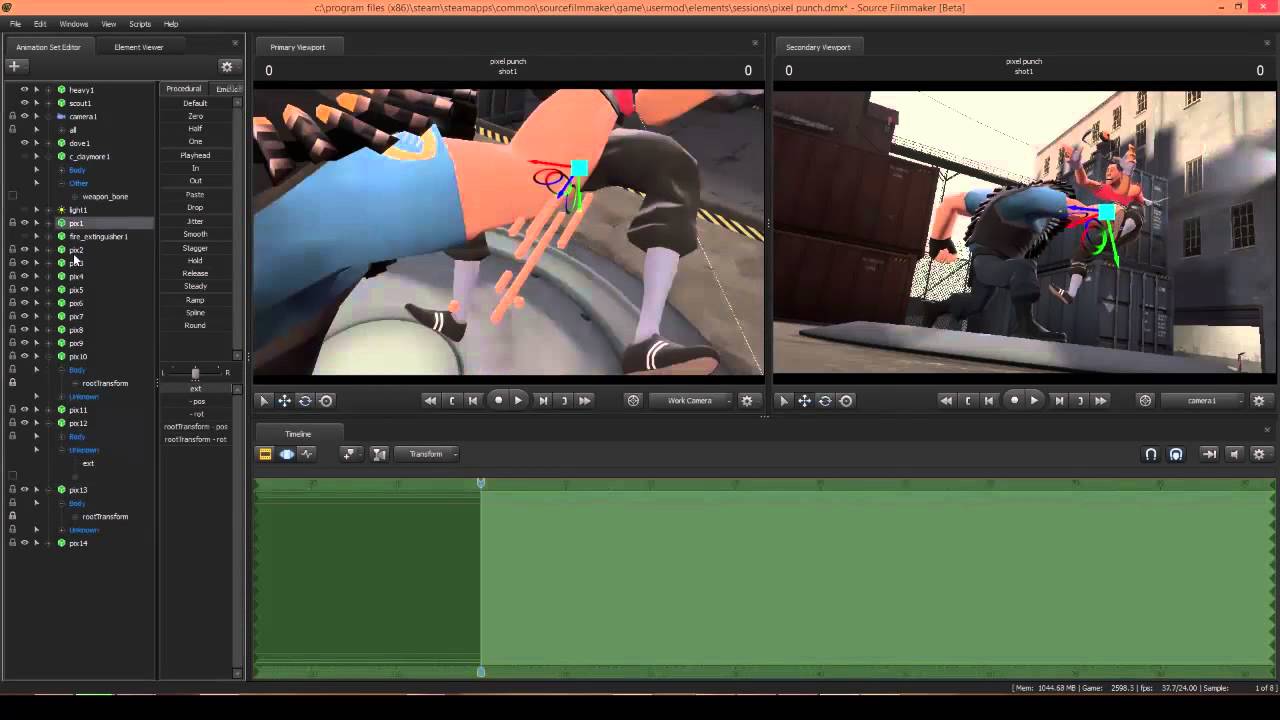Rewind playback in the Primary Viewport
This screenshot has width=1280, height=720.
pos(430,400)
